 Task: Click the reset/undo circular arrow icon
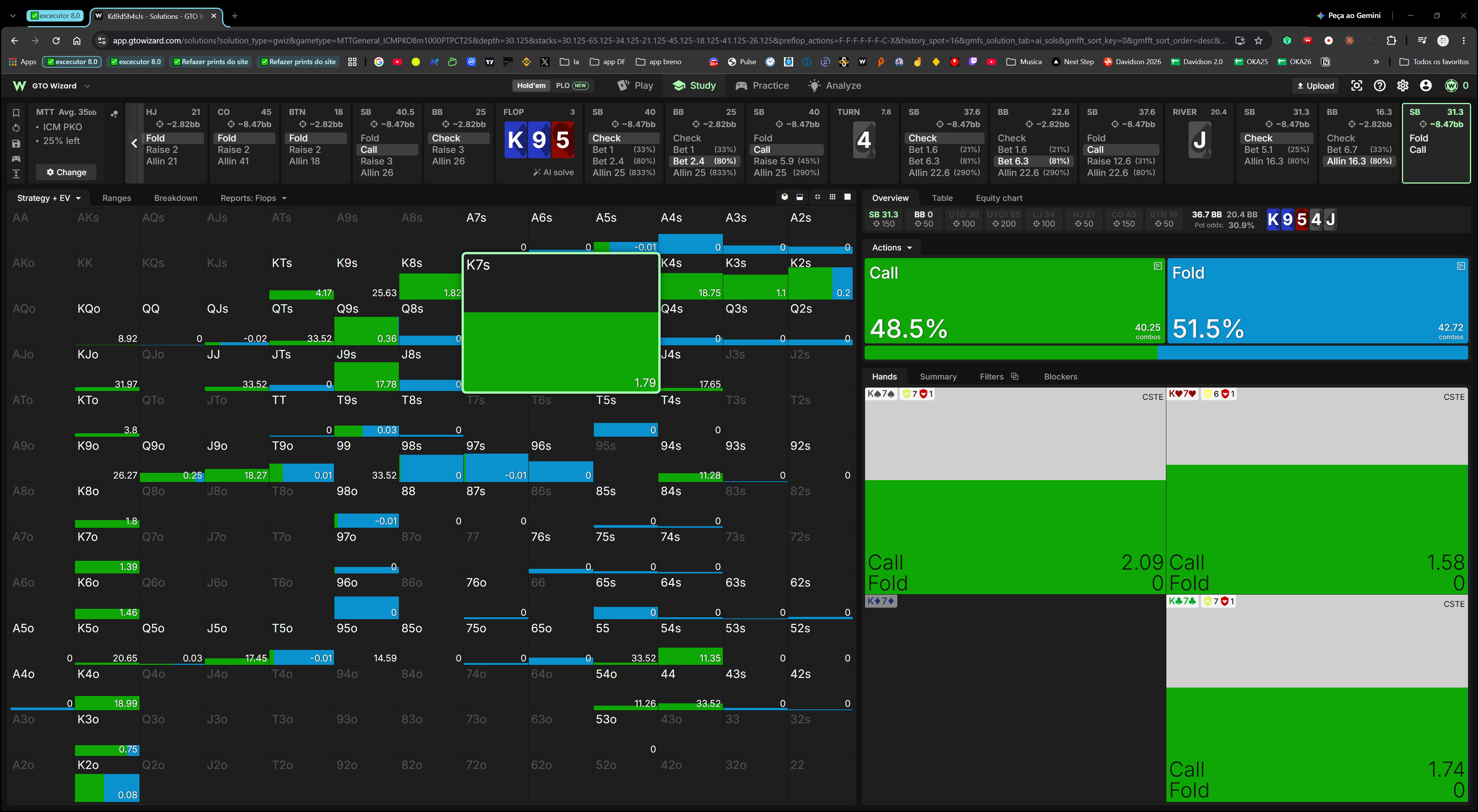coord(16,128)
